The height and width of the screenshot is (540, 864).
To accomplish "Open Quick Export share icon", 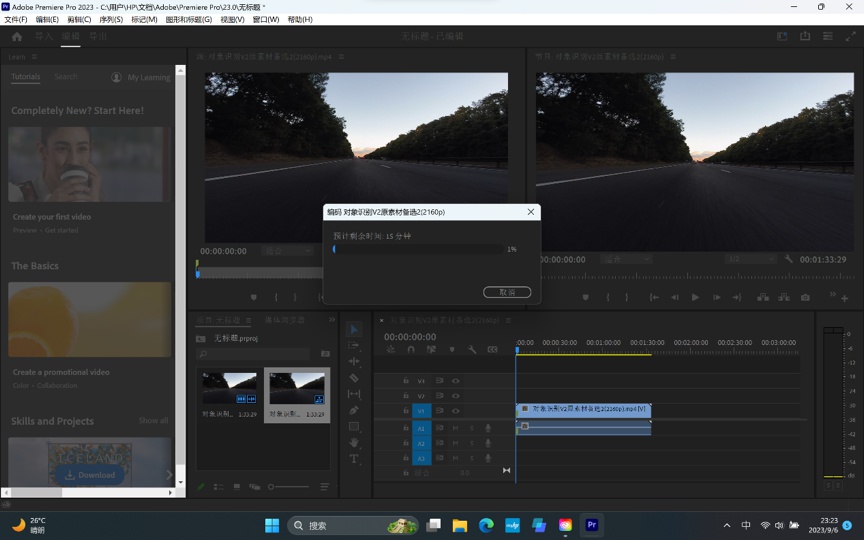I will coord(805,36).
